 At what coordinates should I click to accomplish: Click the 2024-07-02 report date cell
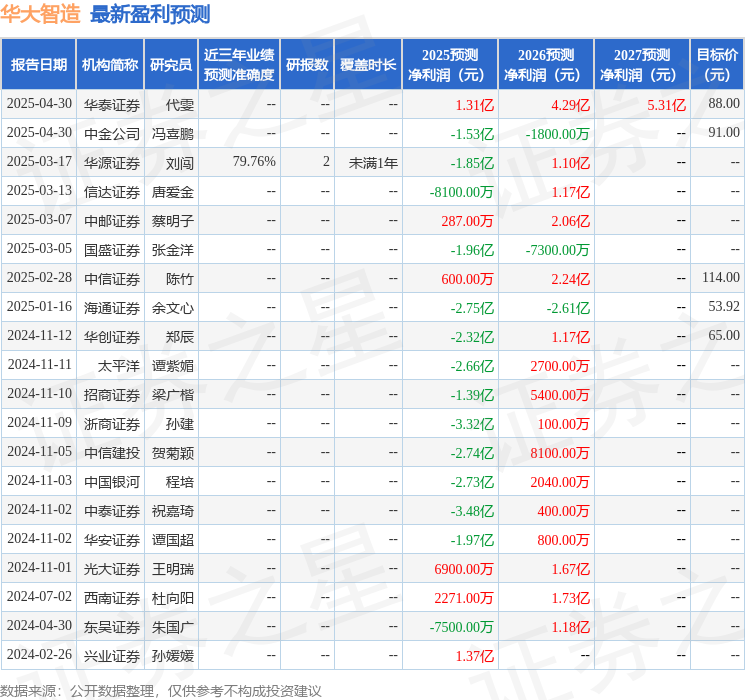[39, 598]
